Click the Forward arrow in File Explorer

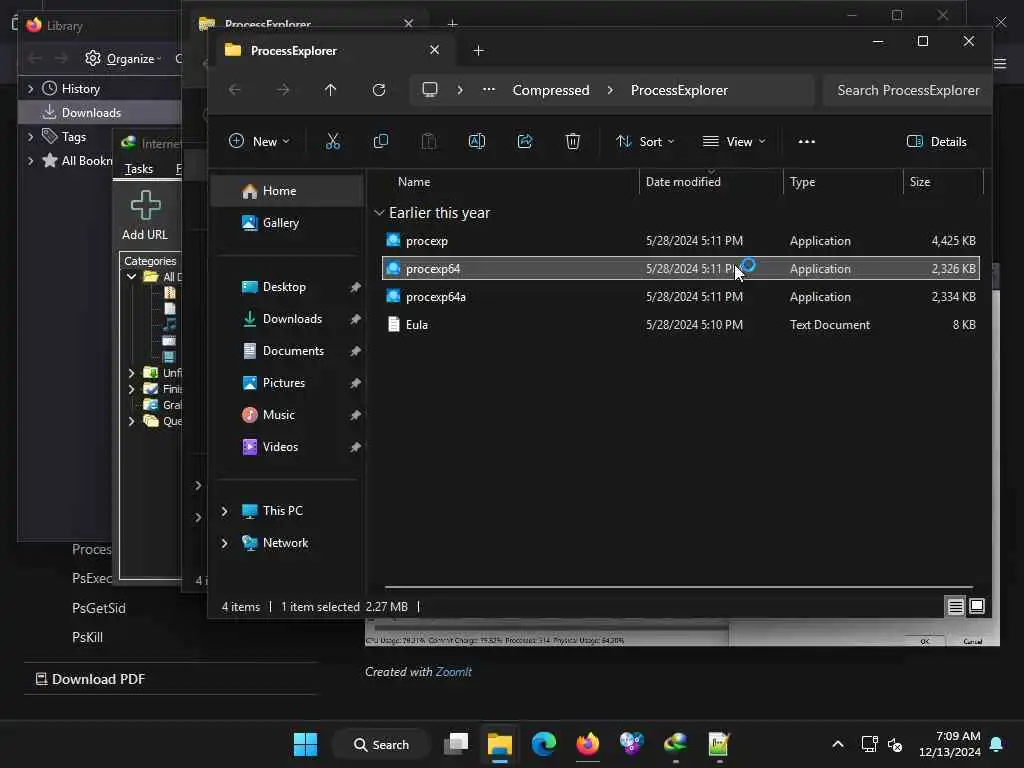(x=283, y=90)
